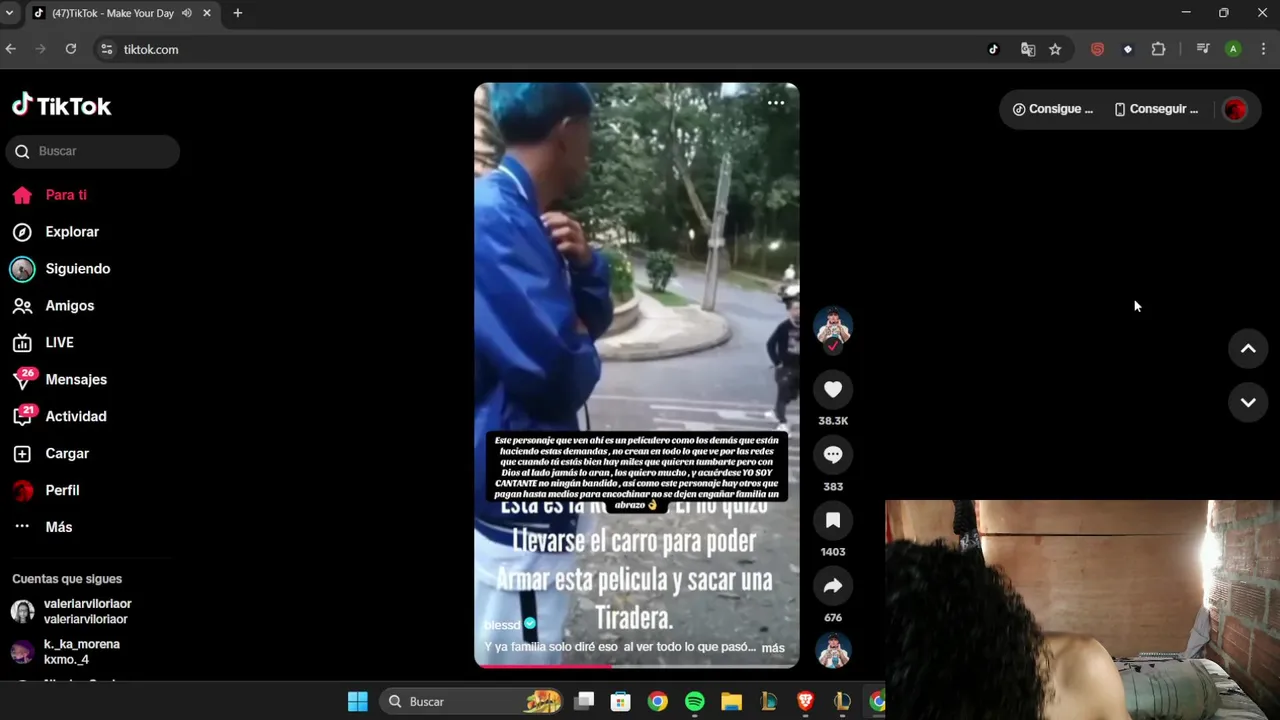
Task: Expand the Más menu in sidebar
Action: click(43, 527)
